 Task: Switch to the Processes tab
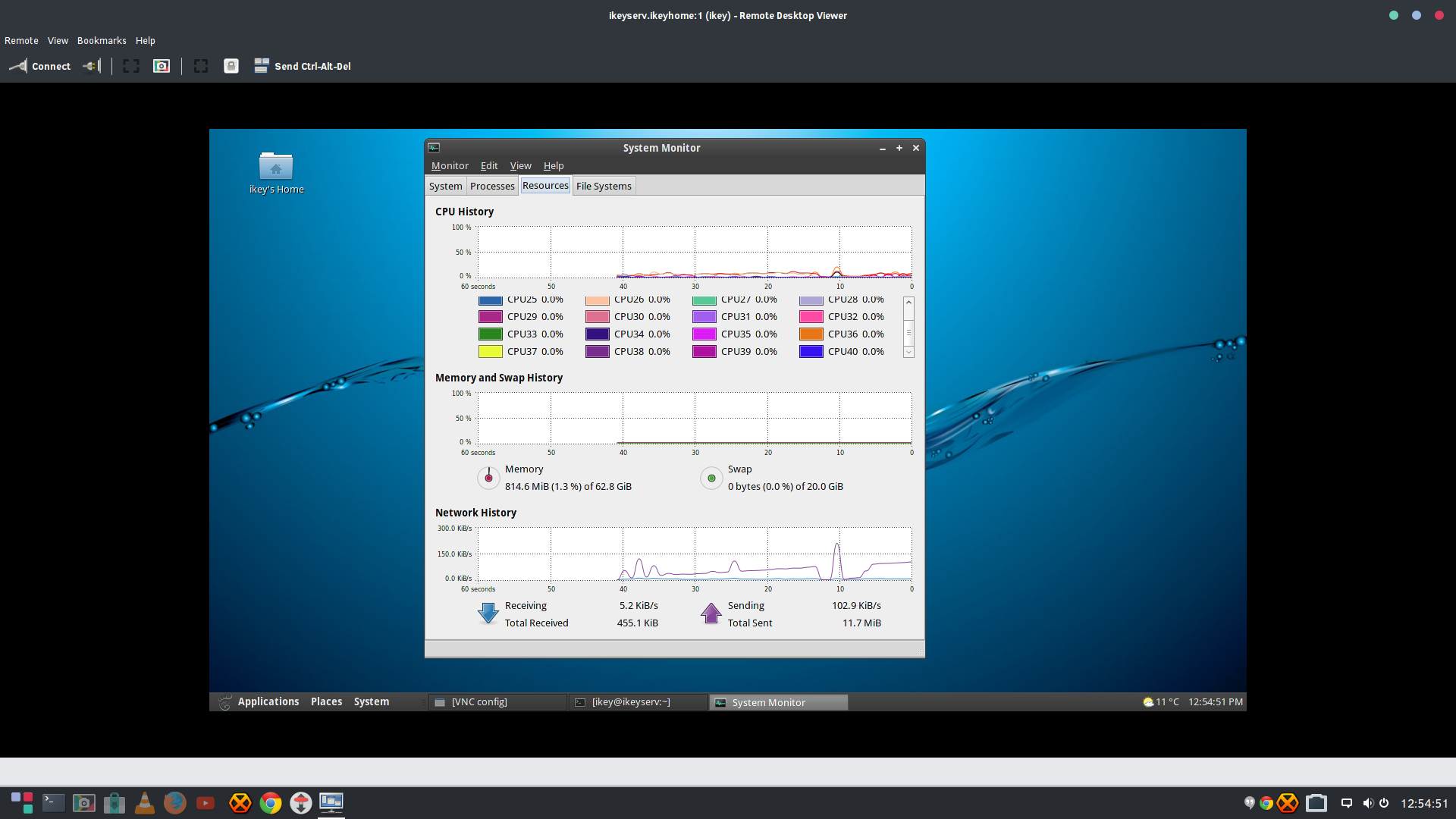492,186
